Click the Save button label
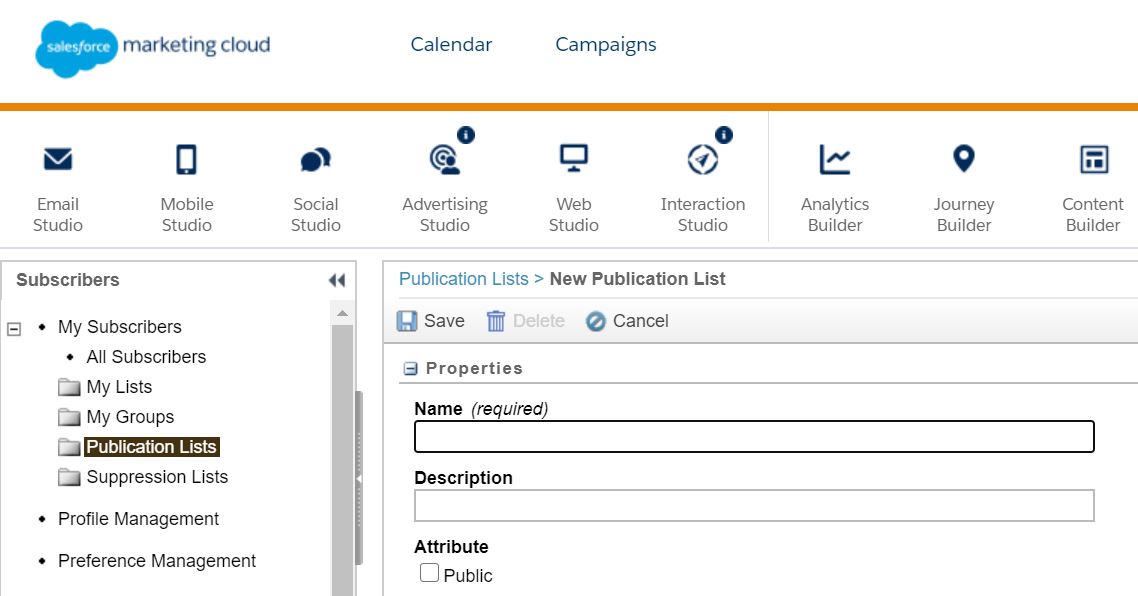 coord(444,321)
